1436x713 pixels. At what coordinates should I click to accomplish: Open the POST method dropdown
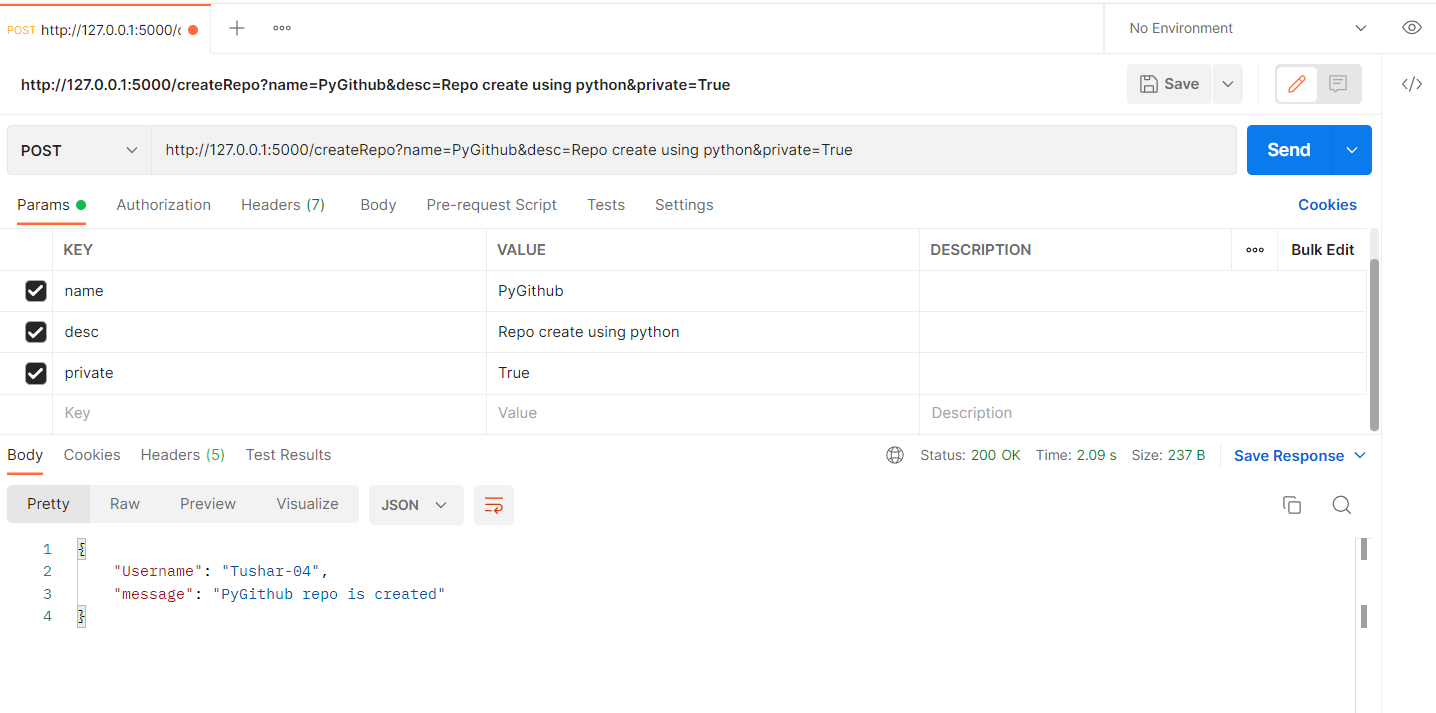[77, 149]
